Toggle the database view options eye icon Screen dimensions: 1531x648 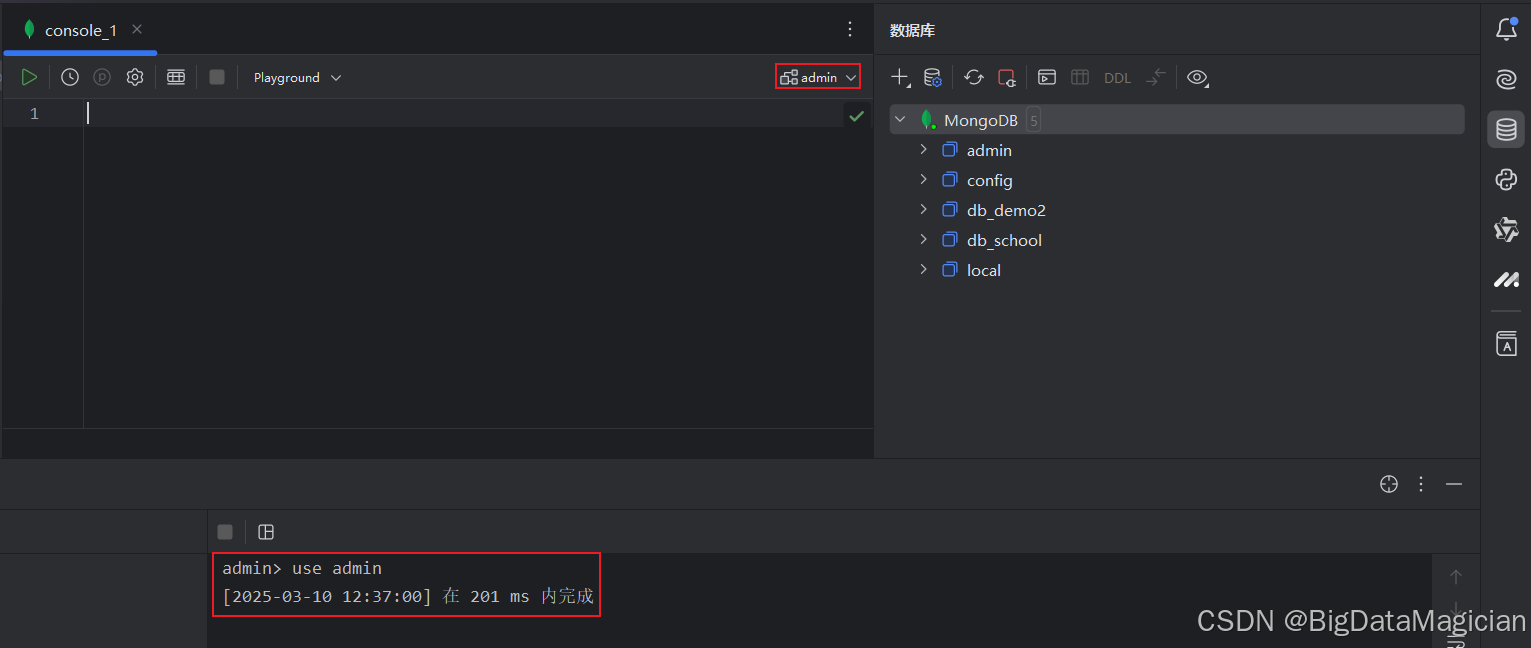tap(1197, 77)
